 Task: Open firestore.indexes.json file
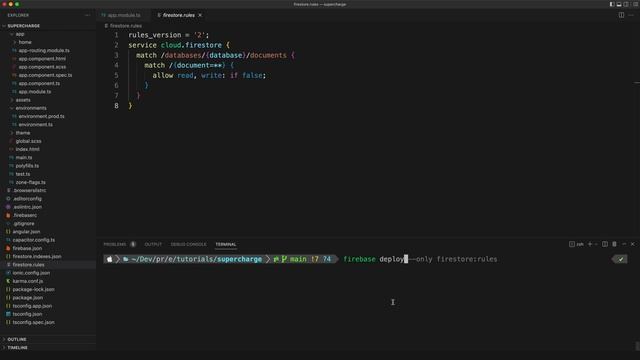click(x=37, y=256)
